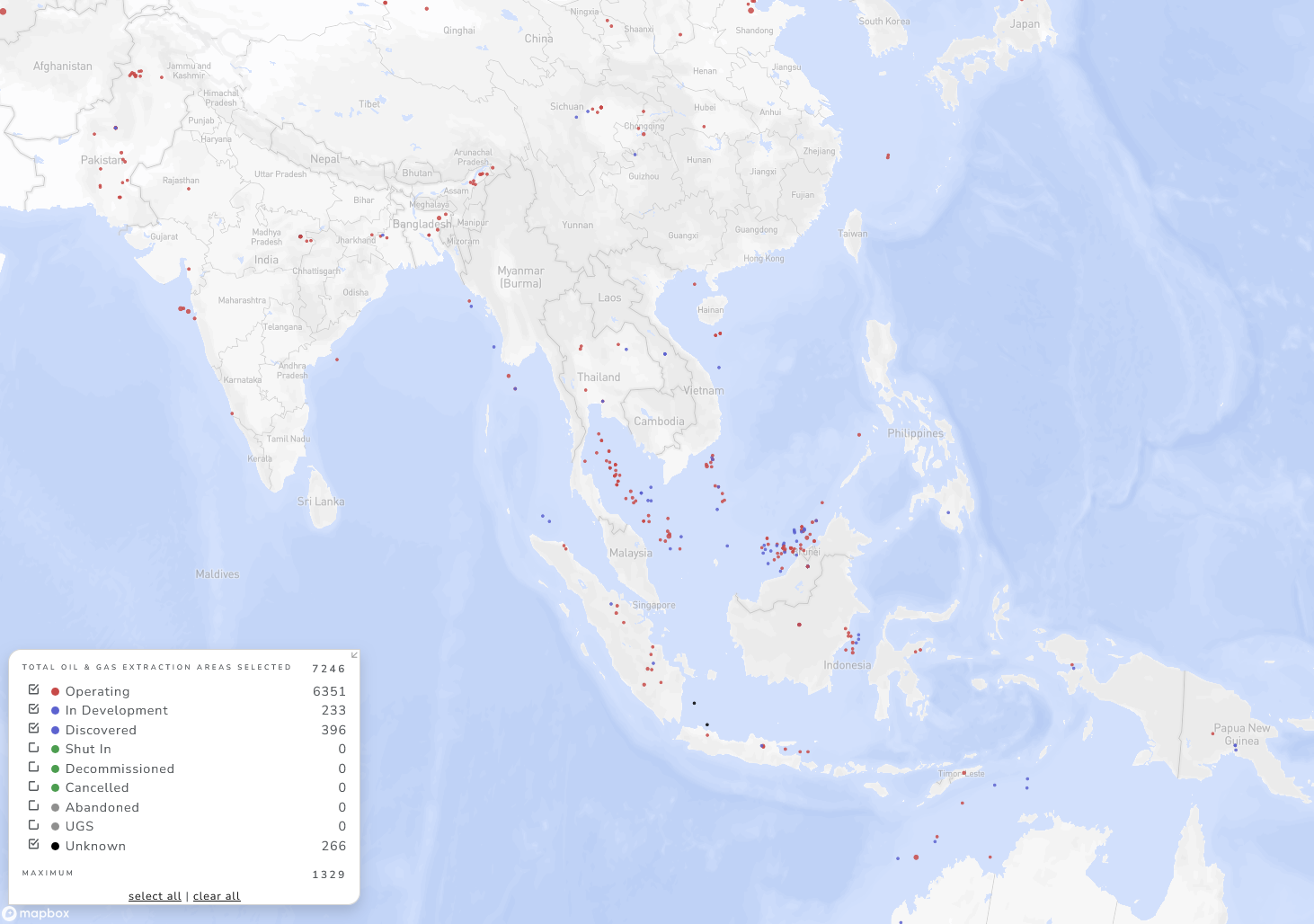Screen dimensions: 1314x924
Task: Click the Total Oil & Gas Extraction Areas heading
Action: click(x=156, y=667)
